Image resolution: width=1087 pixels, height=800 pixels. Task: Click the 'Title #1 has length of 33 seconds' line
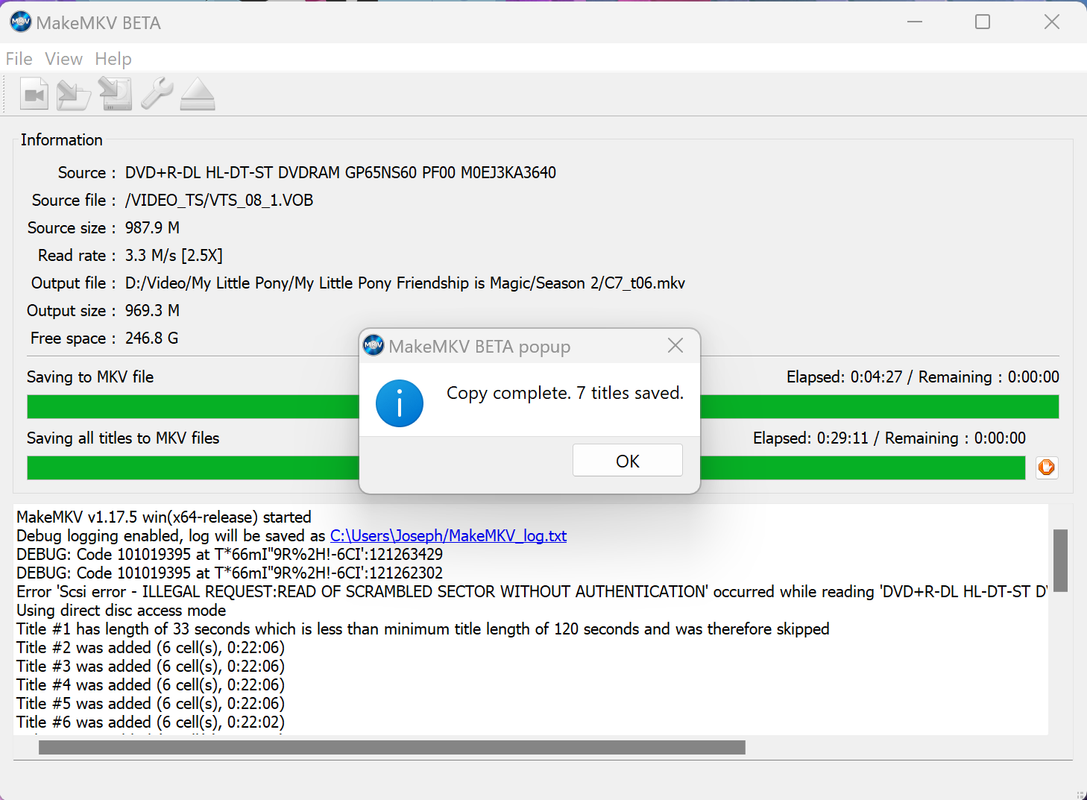coord(423,629)
